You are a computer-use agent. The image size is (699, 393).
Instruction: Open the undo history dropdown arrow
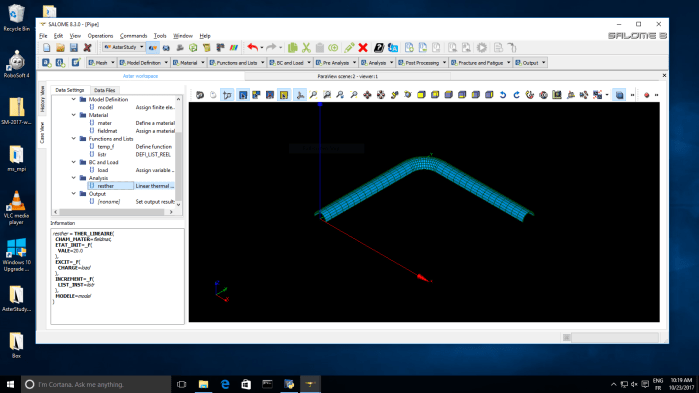click(x=262, y=48)
